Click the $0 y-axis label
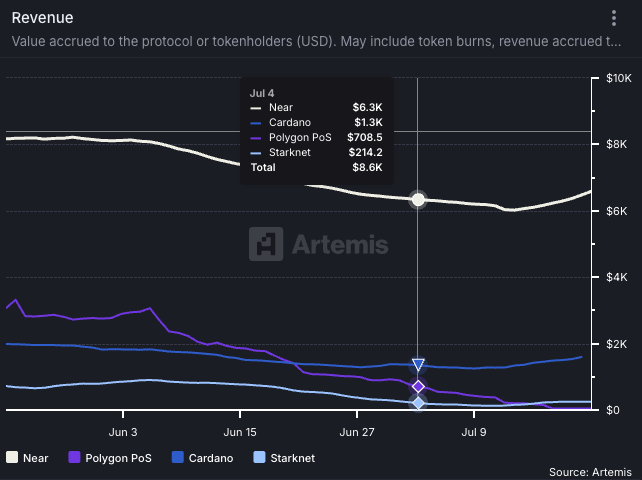This screenshot has width=642, height=480. pos(613,410)
